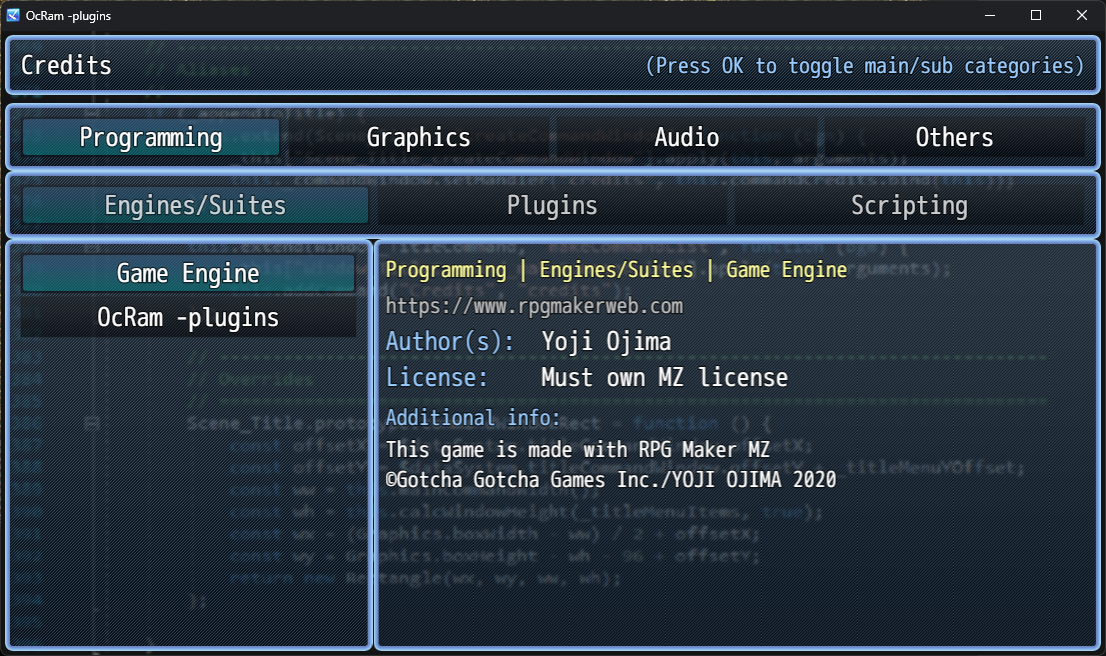This screenshot has width=1106, height=656.
Task: Minimize the OcRam -plugins window
Action: [x=990, y=15]
